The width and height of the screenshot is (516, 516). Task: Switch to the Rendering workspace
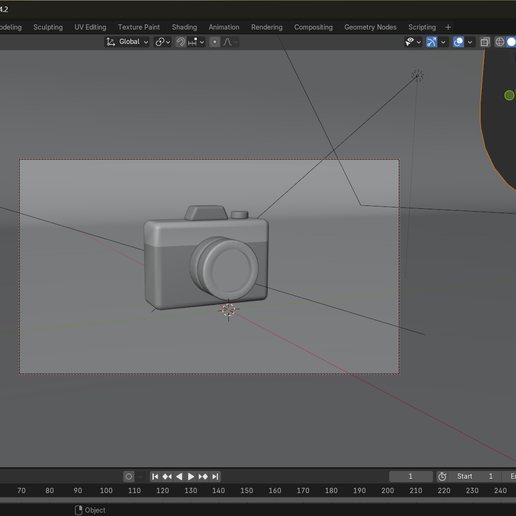267,27
